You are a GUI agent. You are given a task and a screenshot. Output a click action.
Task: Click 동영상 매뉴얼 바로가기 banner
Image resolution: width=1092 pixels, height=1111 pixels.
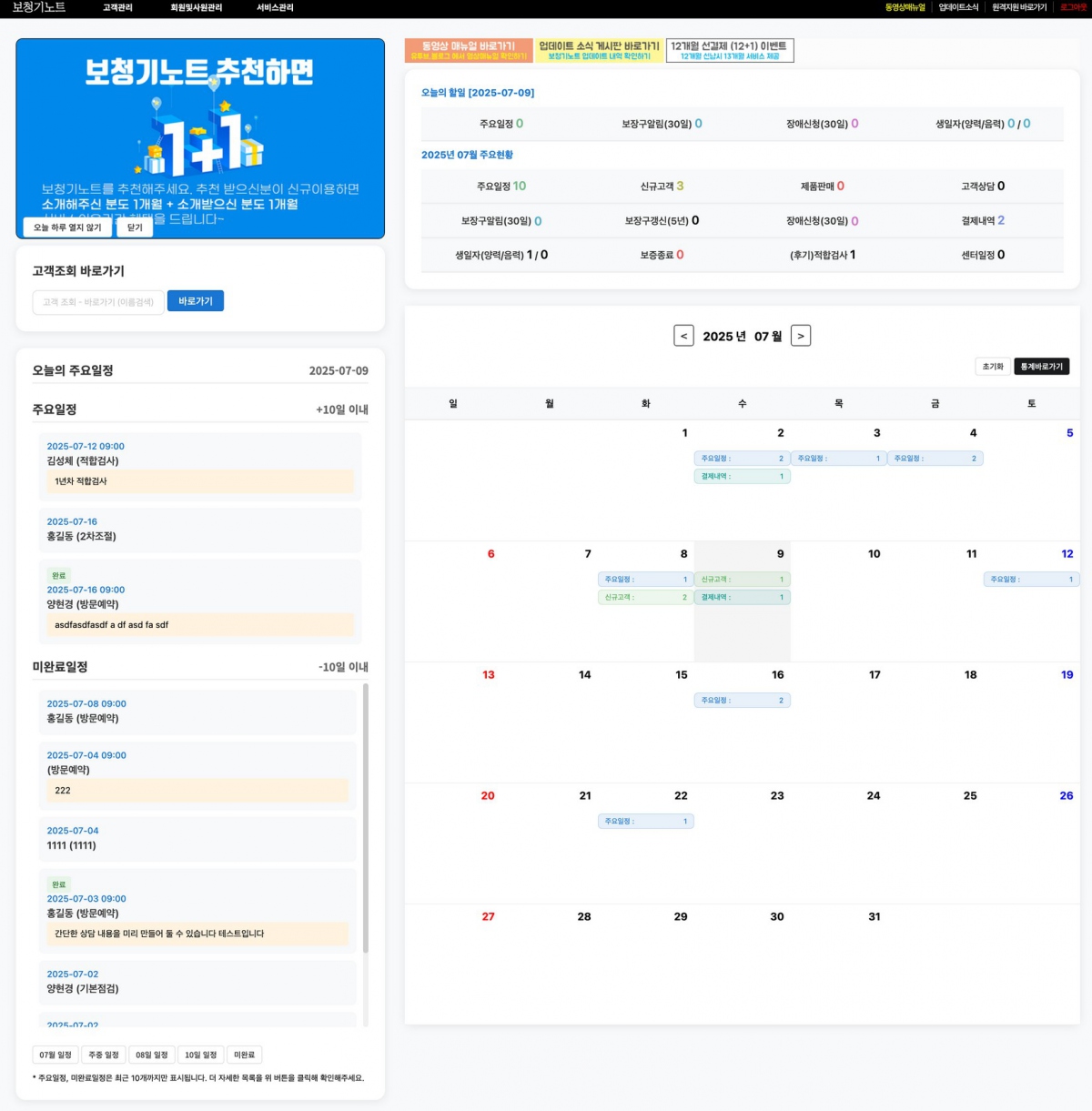(x=469, y=50)
